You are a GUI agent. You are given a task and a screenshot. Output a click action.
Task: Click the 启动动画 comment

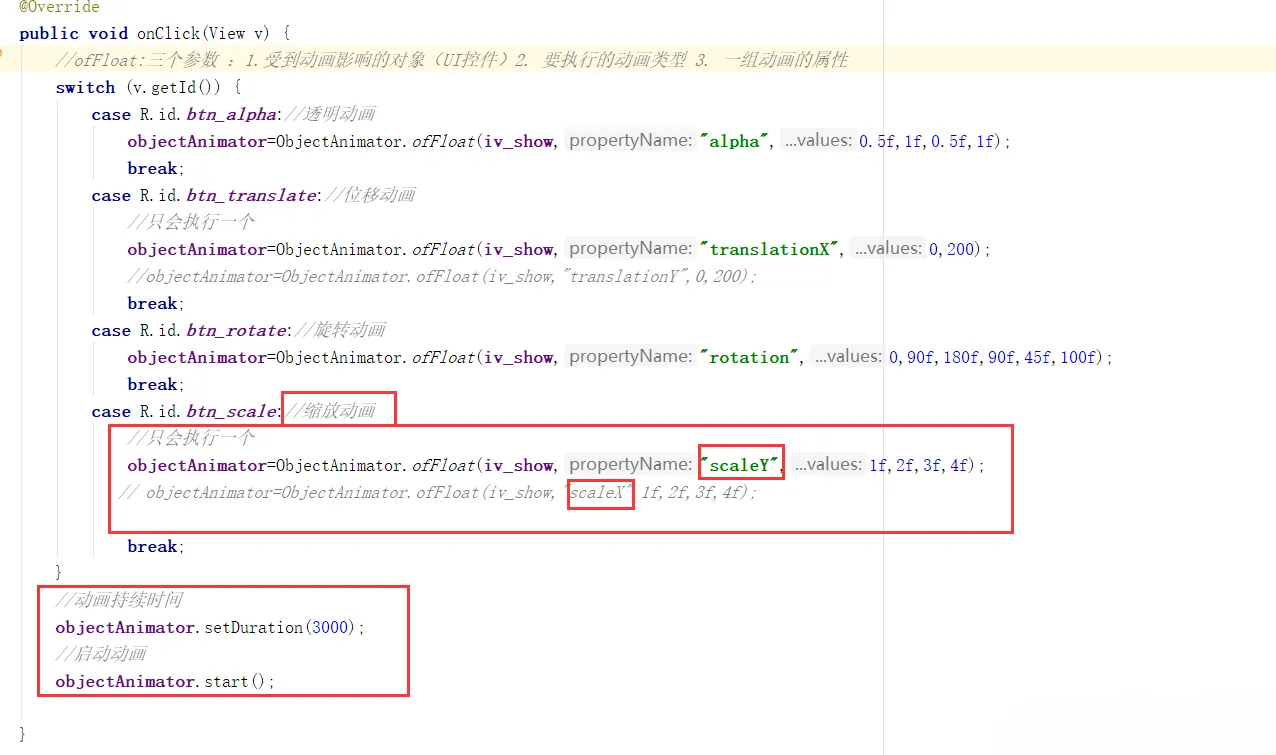point(101,655)
